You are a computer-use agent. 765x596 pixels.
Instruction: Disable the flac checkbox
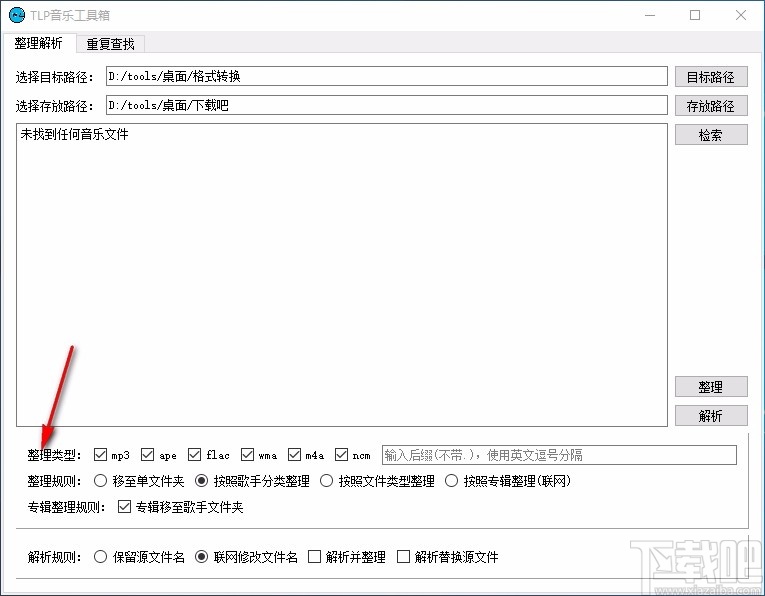[194, 455]
